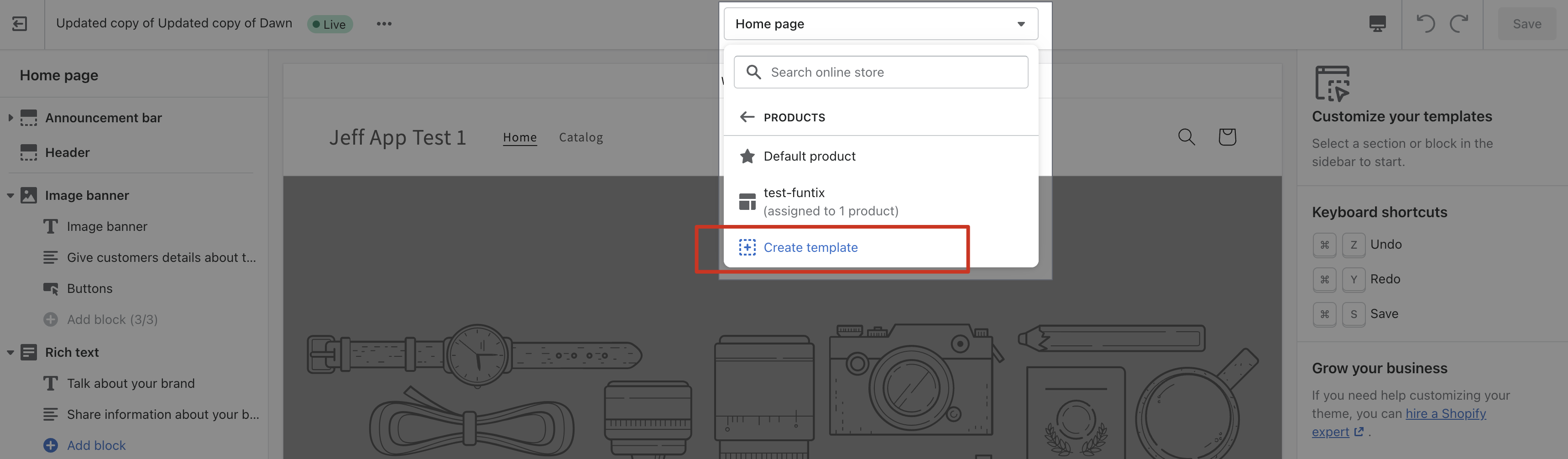Click Add block under Rich text
This screenshot has height=459, width=1568.
[x=96, y=446]
